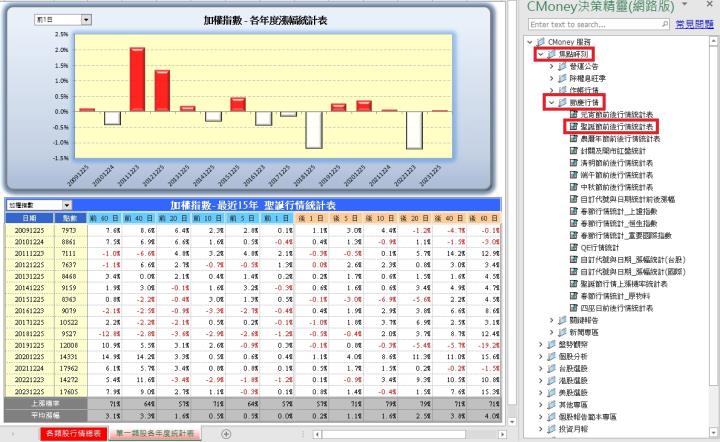Select the tallest red bar for 20111223
720x442 pixels.
[137, 79]
